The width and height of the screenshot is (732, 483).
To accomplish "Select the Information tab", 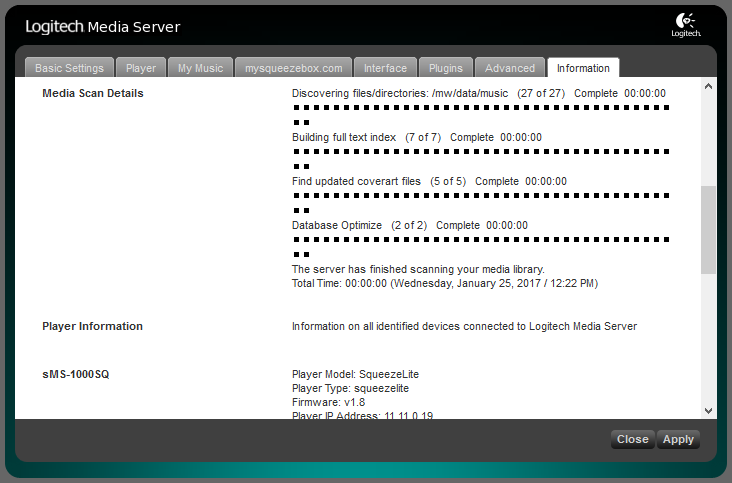I will tap(583, 68).
